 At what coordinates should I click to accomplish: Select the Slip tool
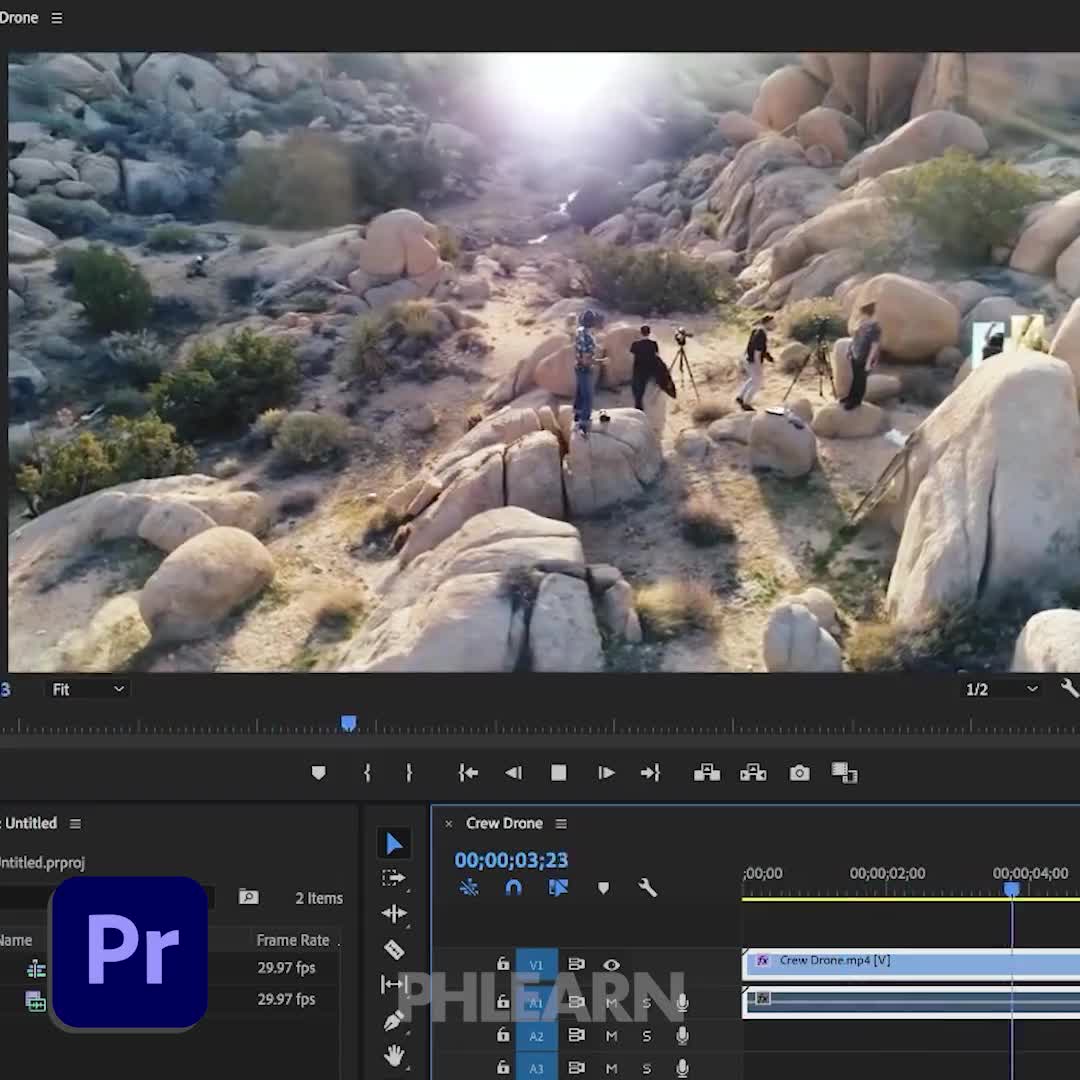[x=394, y=984]
